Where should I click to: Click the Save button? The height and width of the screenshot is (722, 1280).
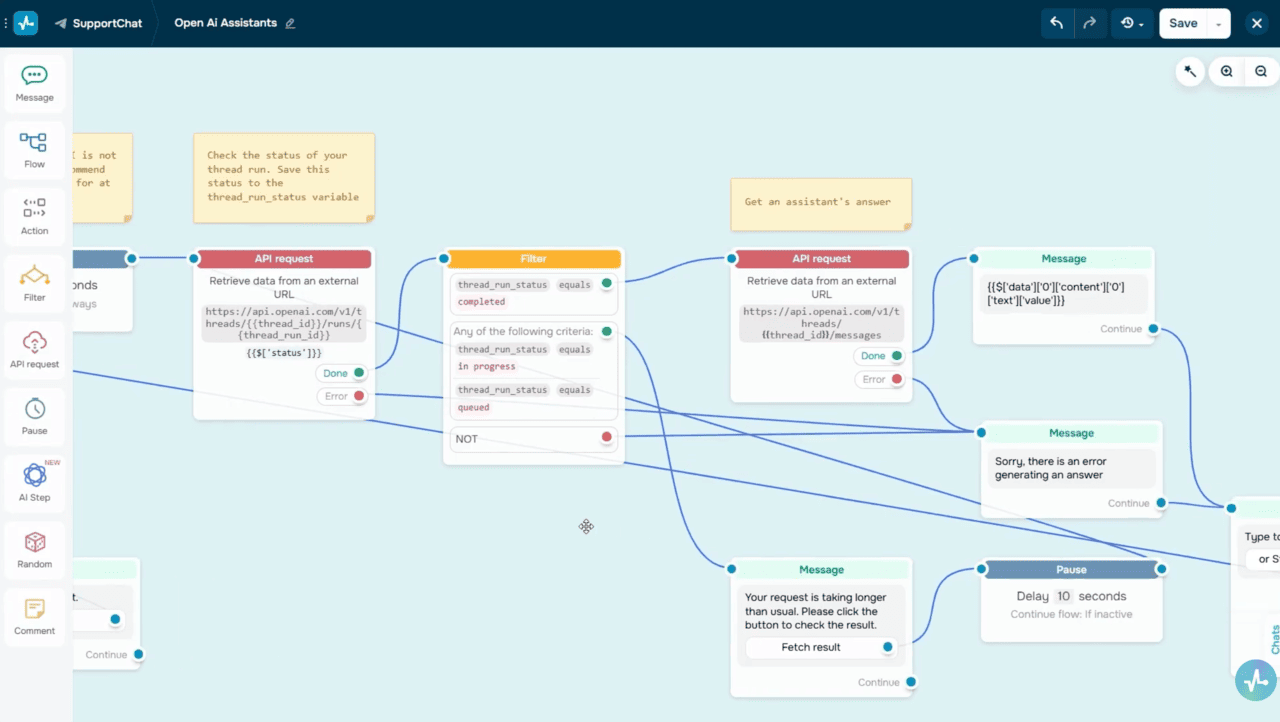(x=1183, y=22)
